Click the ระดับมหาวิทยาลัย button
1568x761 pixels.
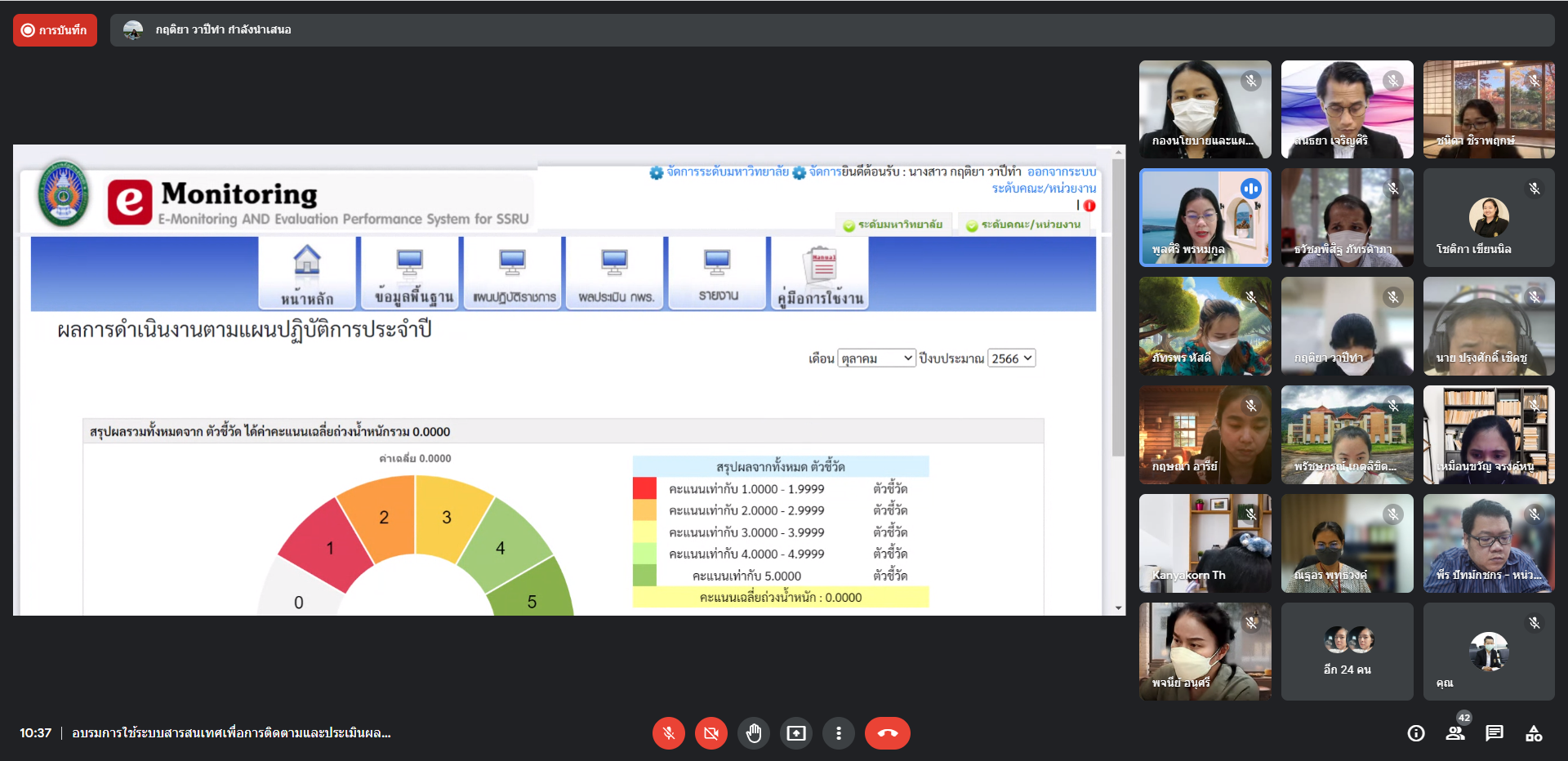pyautogui.click(x=893, y=225)
